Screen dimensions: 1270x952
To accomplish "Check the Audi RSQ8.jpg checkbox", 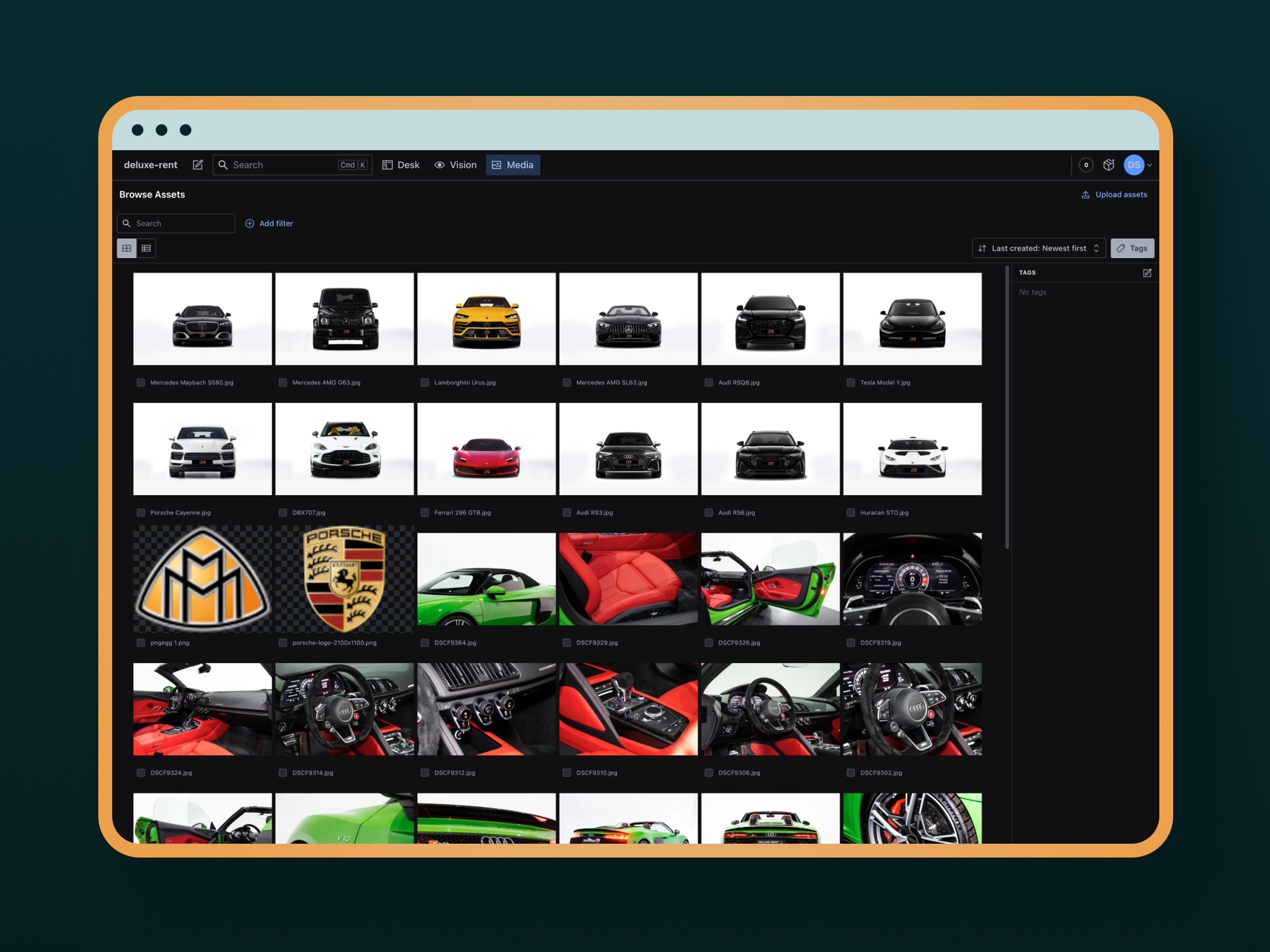I will click(x=708, y=382).
